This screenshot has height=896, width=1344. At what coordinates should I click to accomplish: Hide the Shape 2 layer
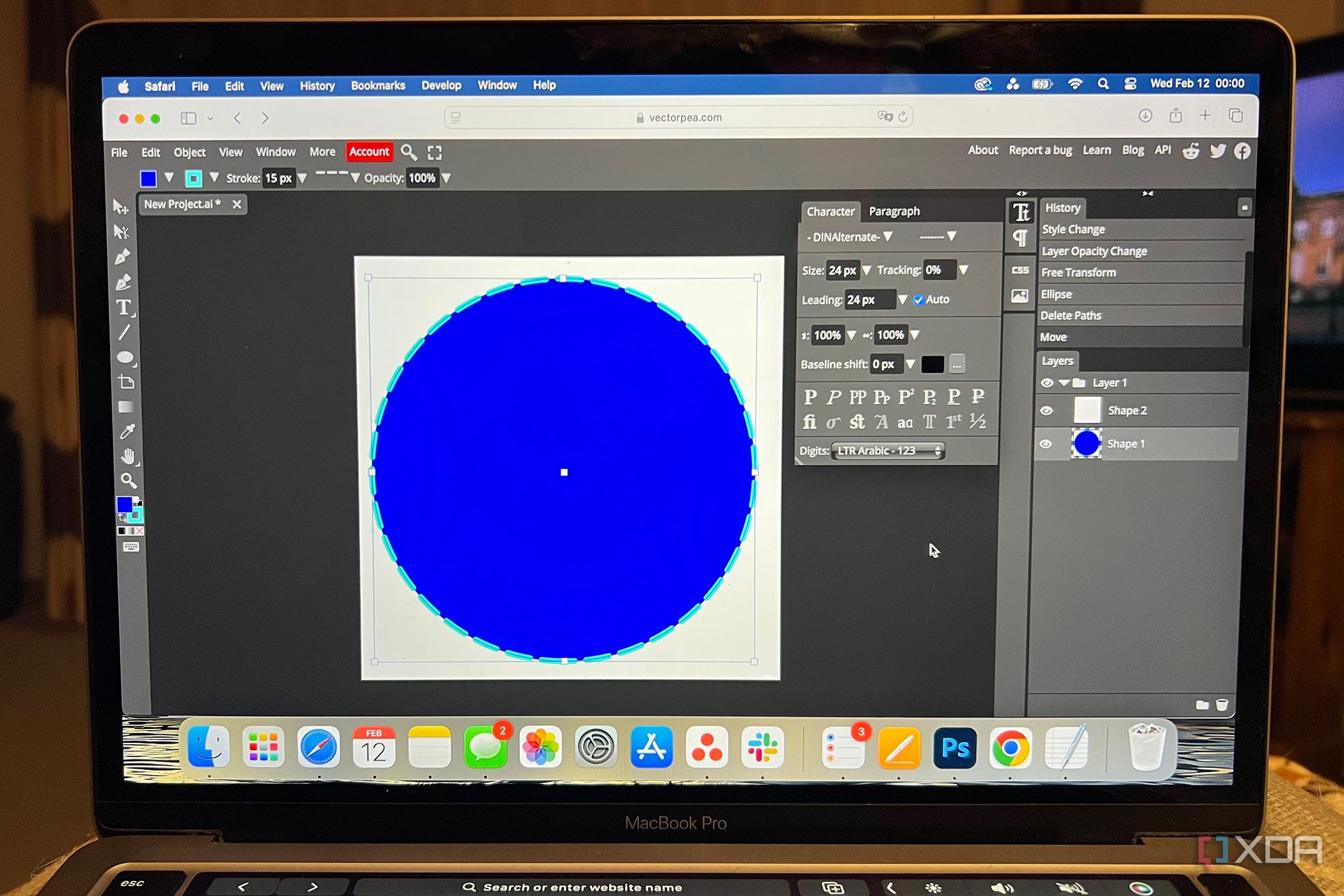coord(1046,411)
